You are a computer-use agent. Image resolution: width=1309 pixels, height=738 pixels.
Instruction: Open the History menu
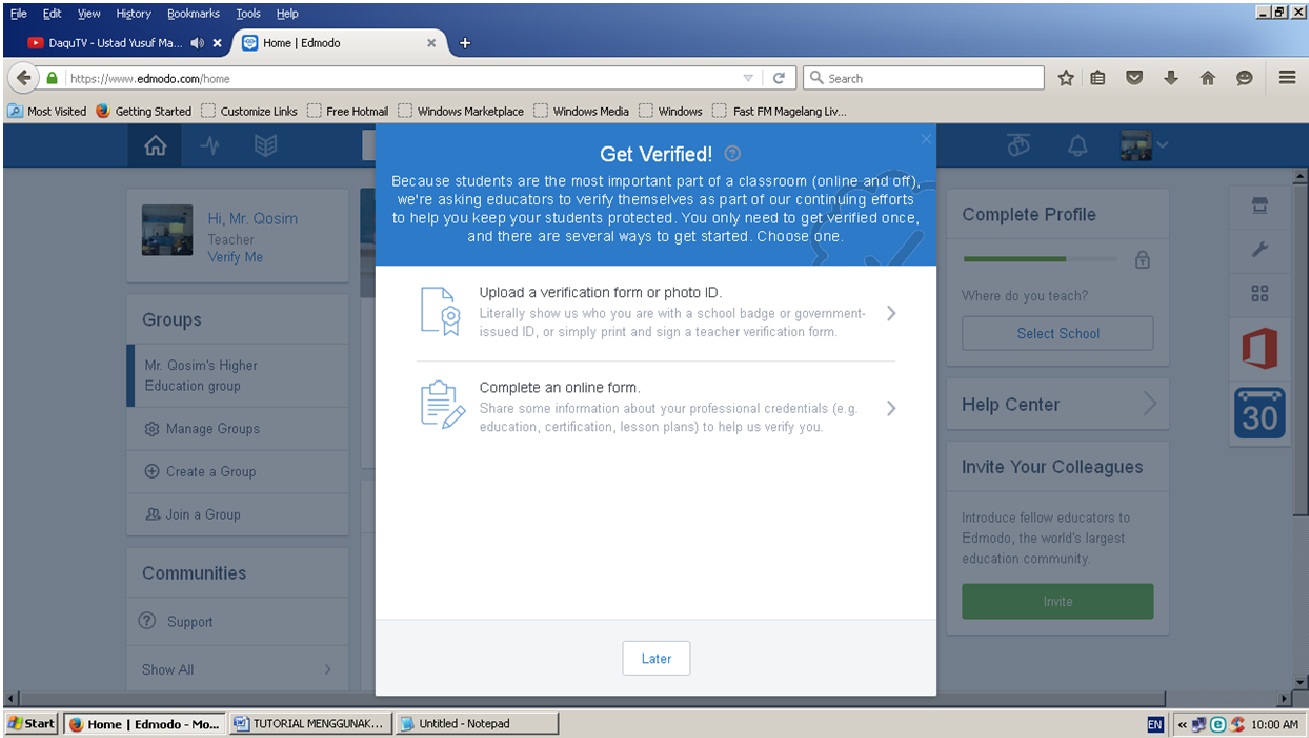[133, 14]
